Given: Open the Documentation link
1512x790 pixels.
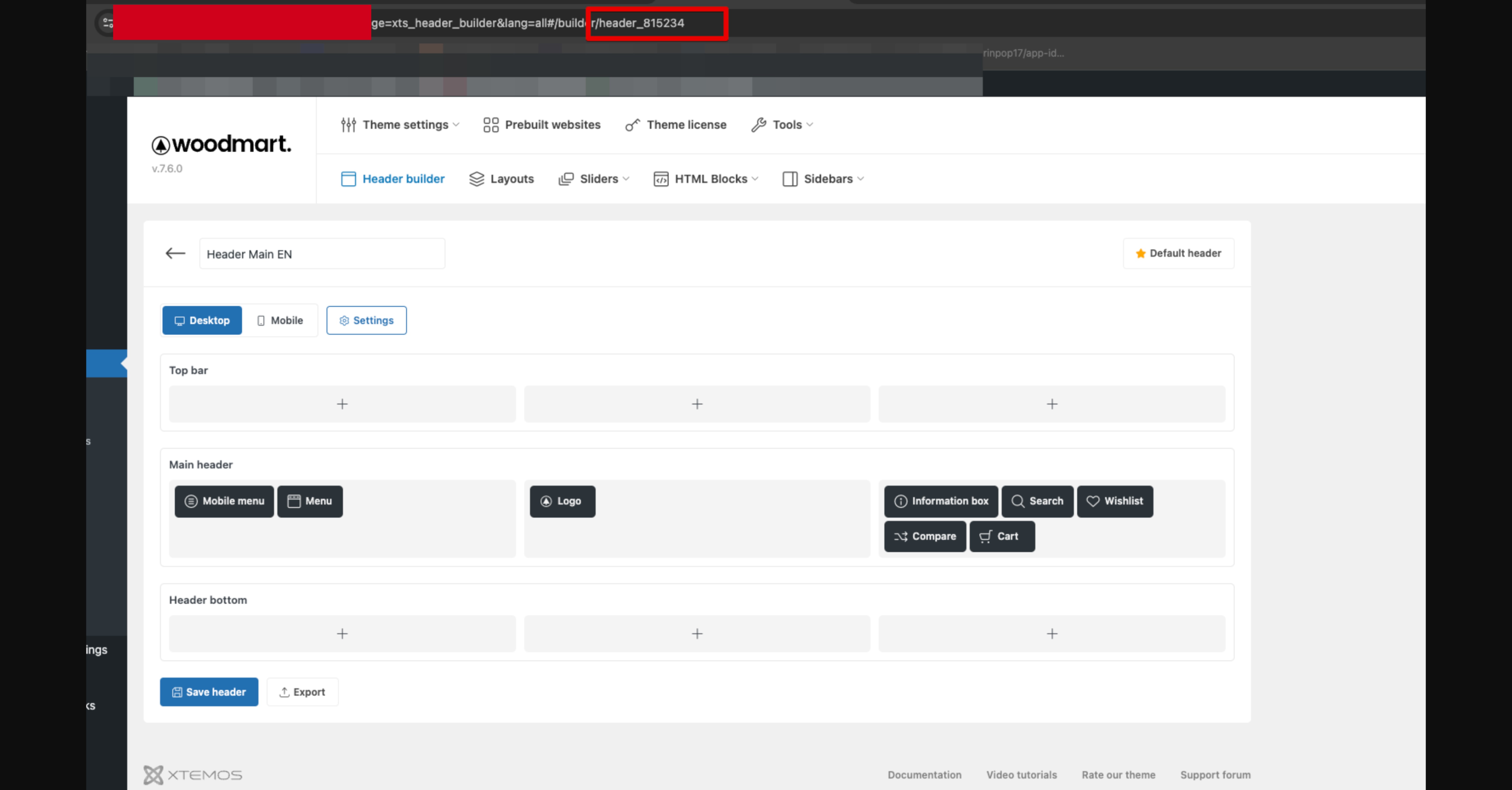Looking at the screenshot, I should pos(924,775).
